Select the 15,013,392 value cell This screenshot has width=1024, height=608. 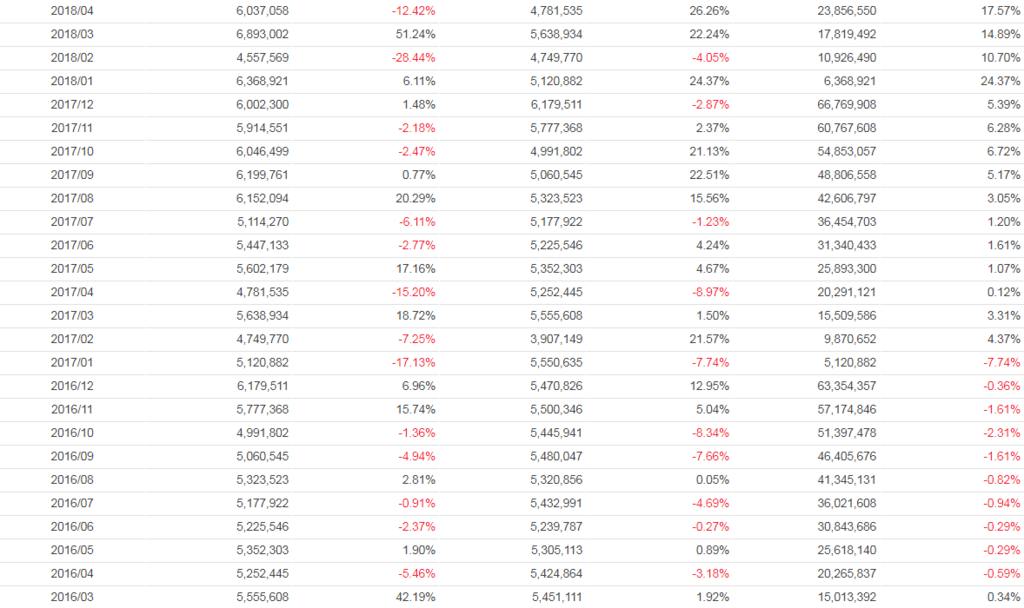click(x=848, y=597)
